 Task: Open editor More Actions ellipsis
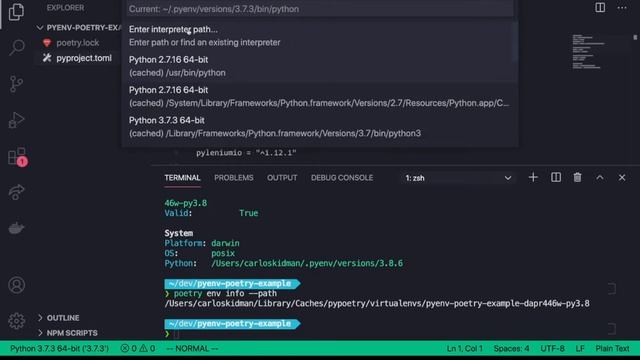(622, 7)
